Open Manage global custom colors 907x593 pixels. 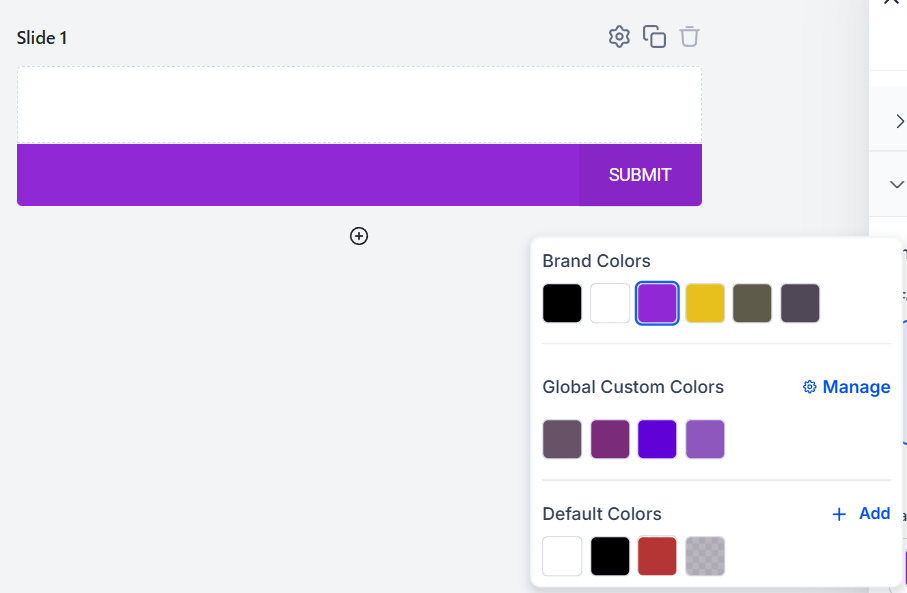tap(846, 387)
